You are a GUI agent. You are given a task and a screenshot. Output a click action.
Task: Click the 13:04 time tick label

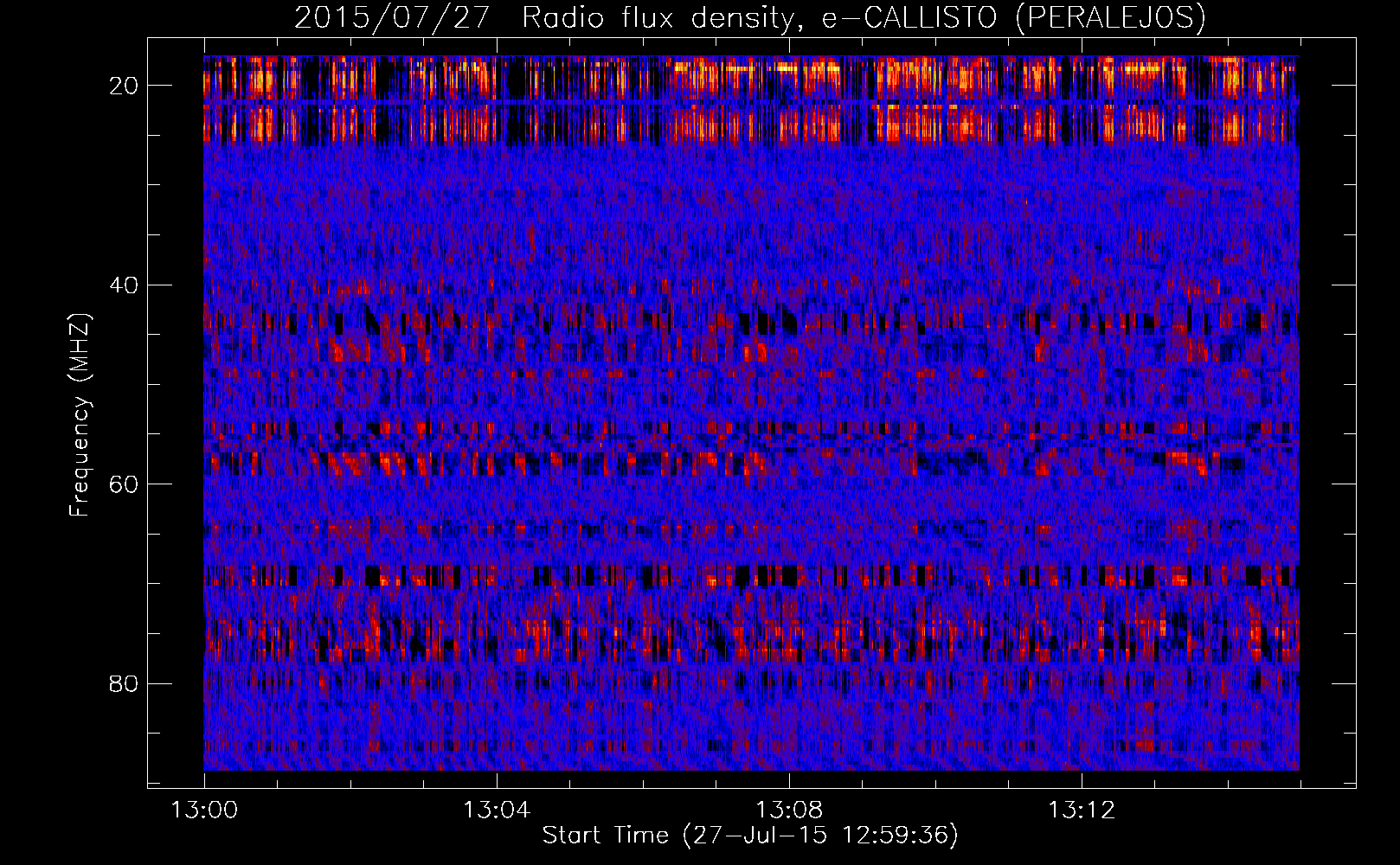(x=496, y=811)
